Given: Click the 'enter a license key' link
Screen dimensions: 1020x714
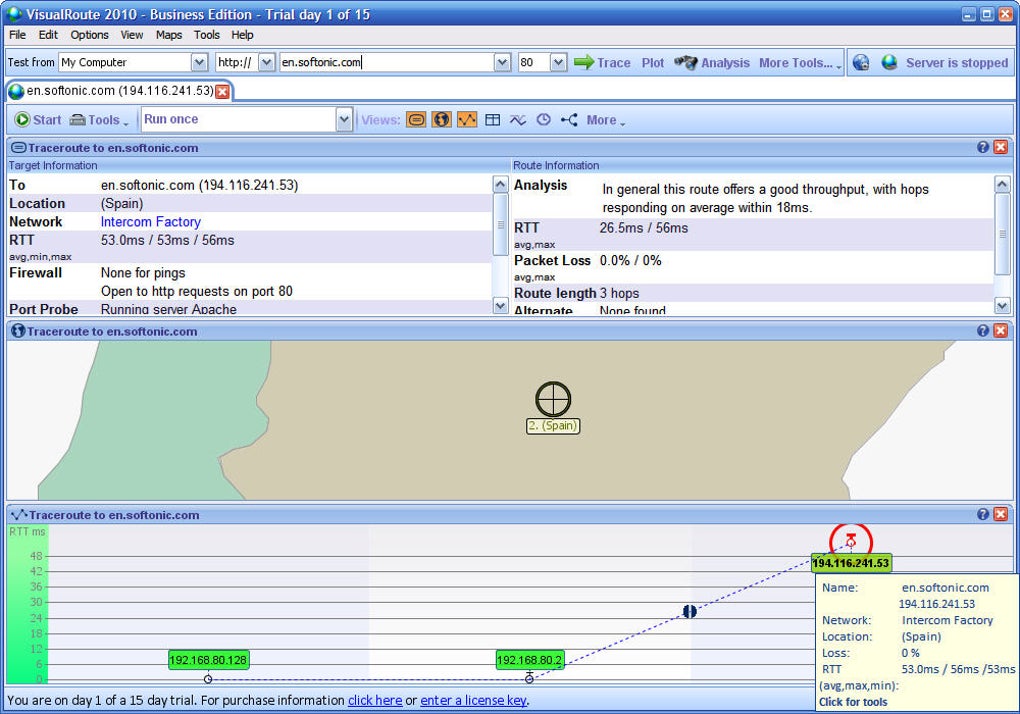Looking at the screenshot, I should coord(473,700).
